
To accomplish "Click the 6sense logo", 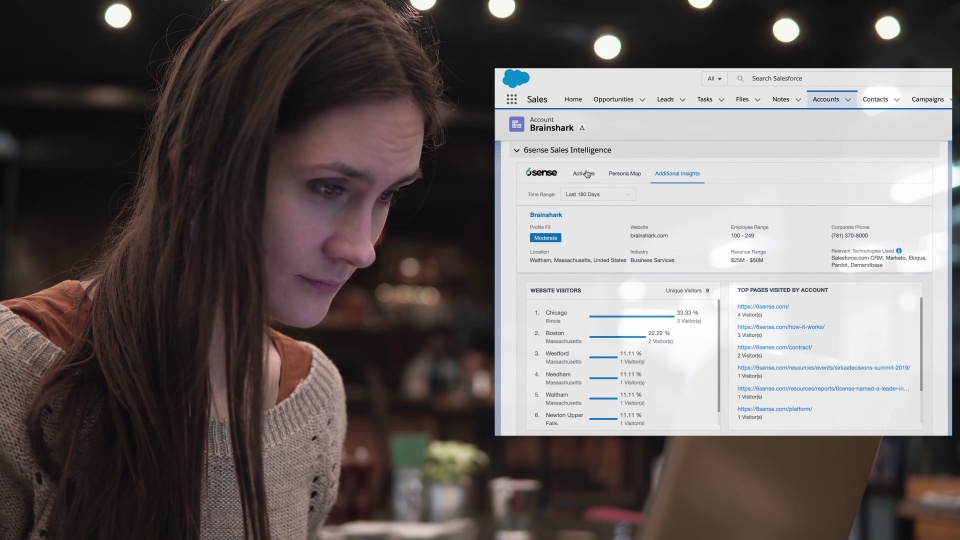I will 541,173.
